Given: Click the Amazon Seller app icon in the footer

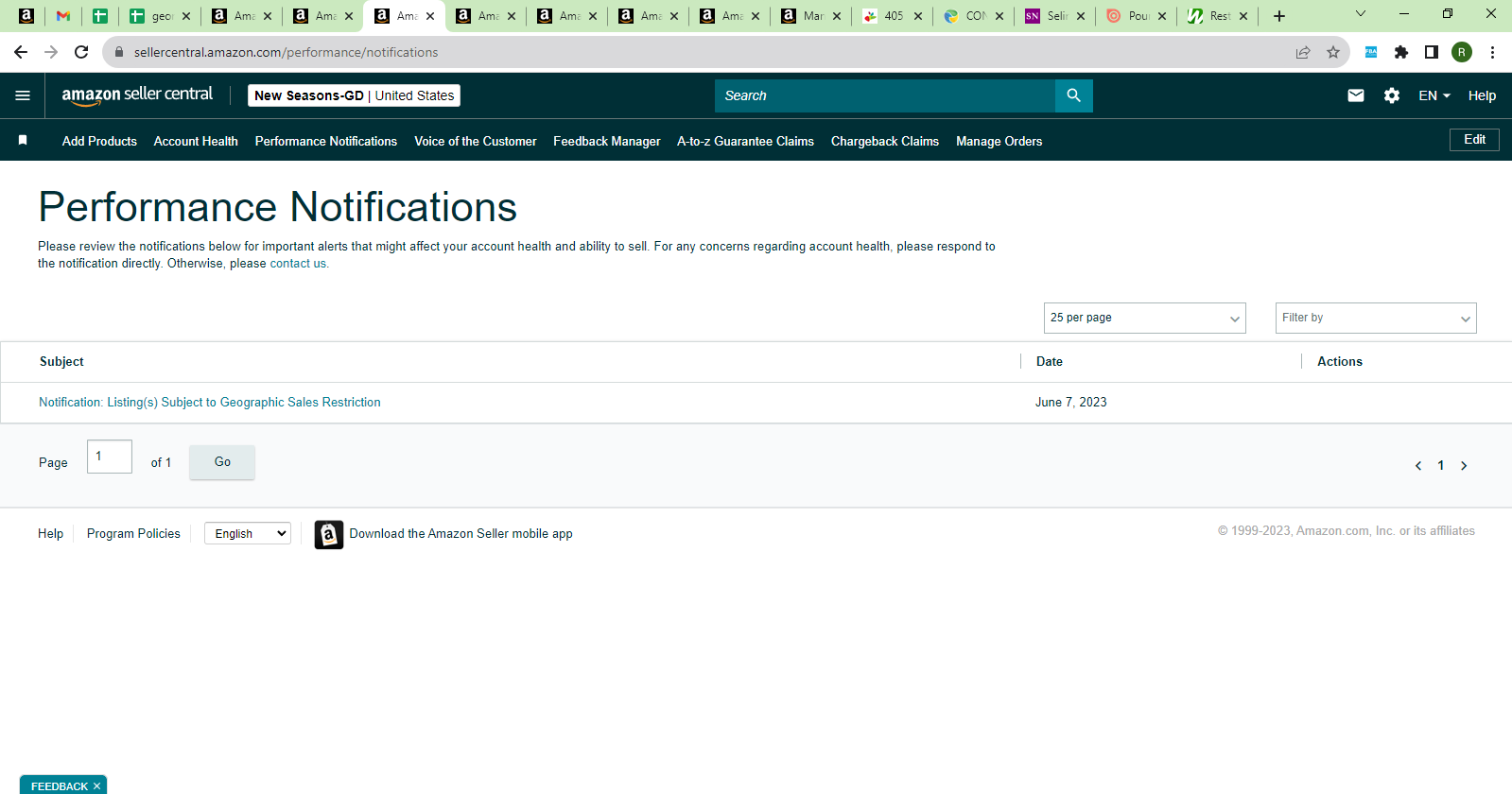Looking at the screenshot, I should point(329,534).
